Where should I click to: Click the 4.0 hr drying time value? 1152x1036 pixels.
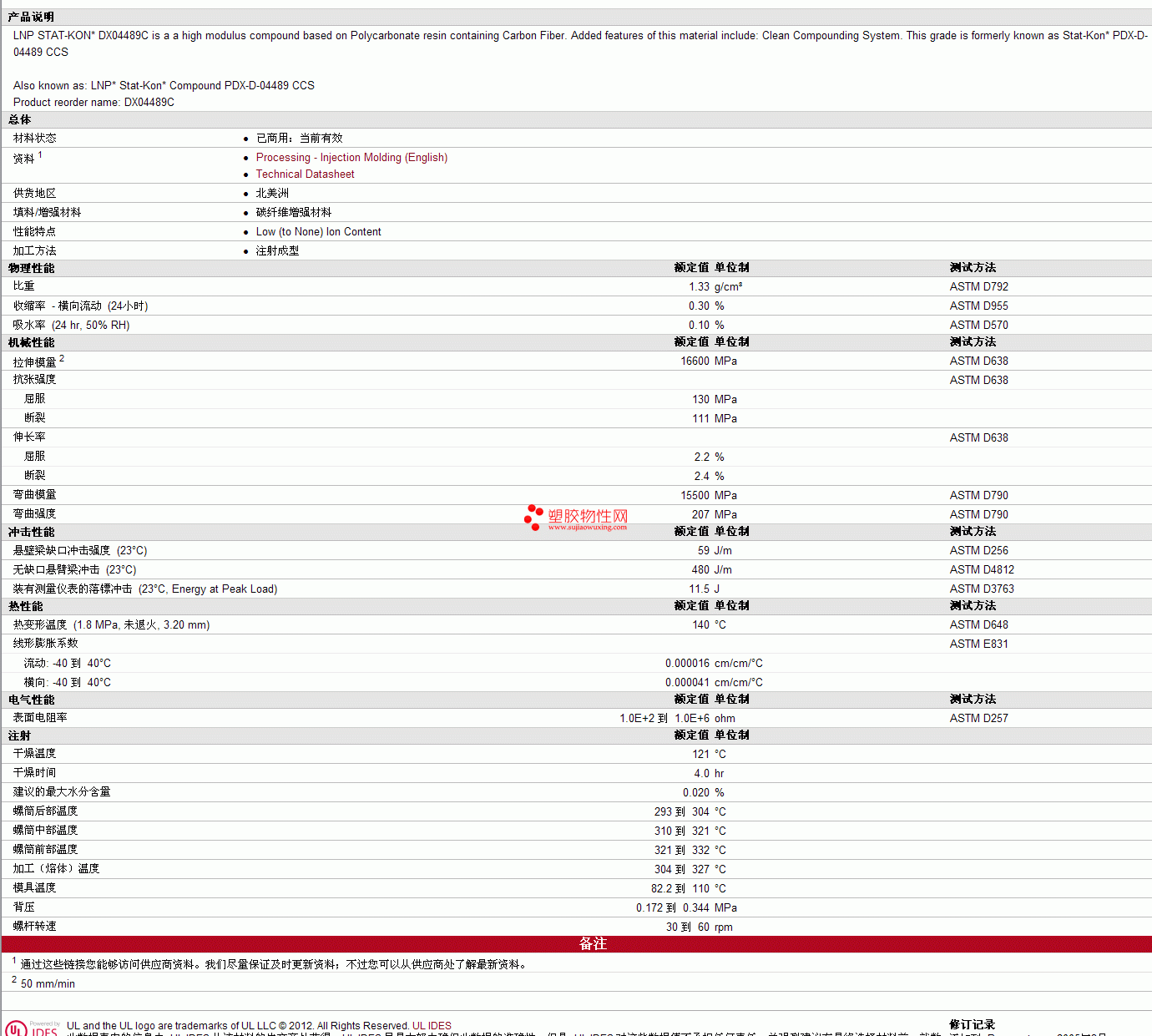click(x=709, y=774)
